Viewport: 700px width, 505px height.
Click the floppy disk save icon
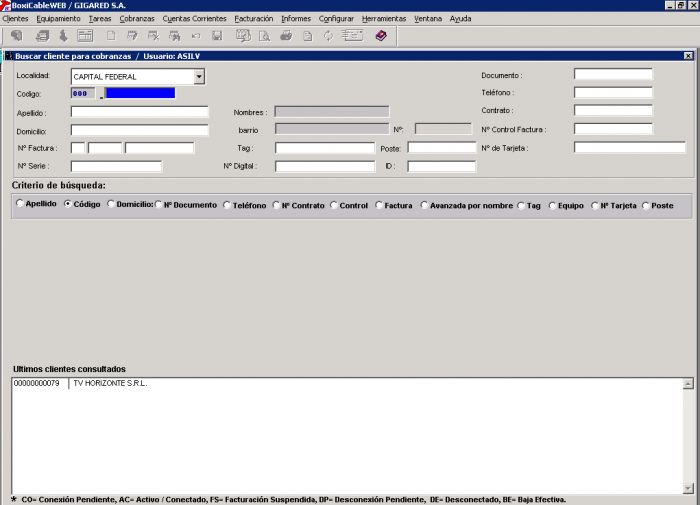(x=217, y=36)
